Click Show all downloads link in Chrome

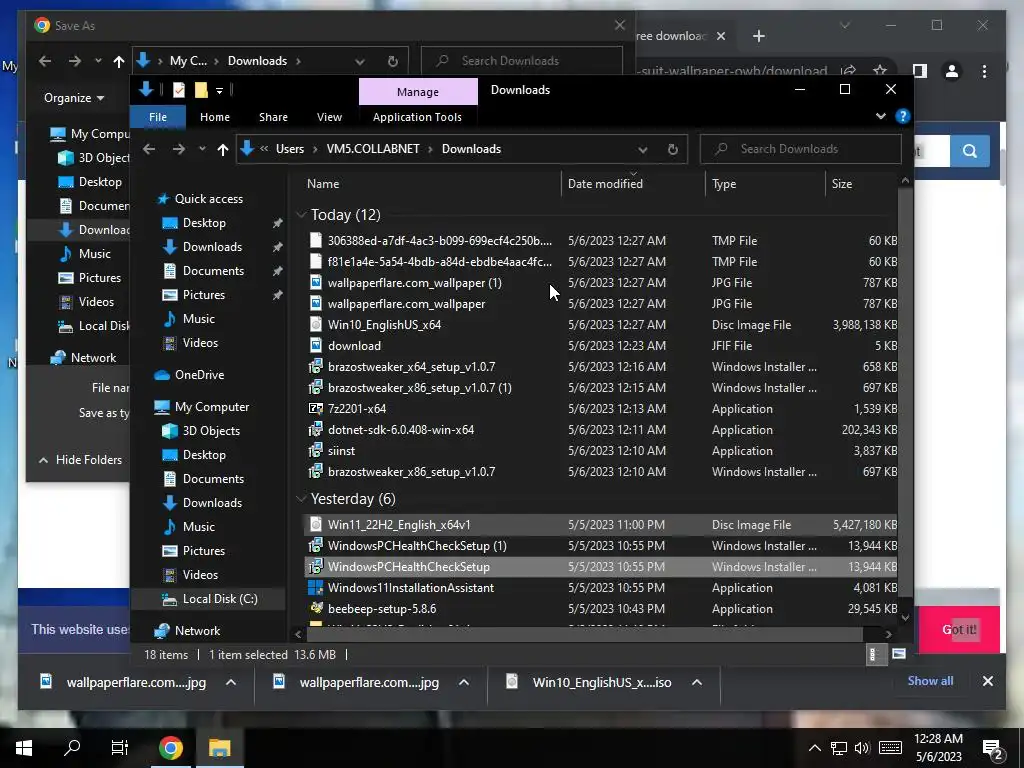pyautogui.click(x=930, y=680)
